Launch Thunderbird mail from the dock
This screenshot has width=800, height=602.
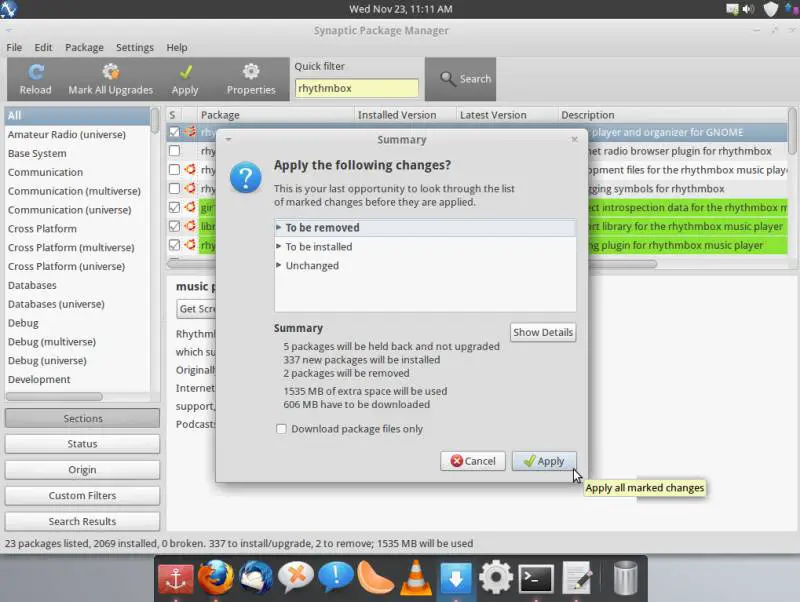(256, 578)
